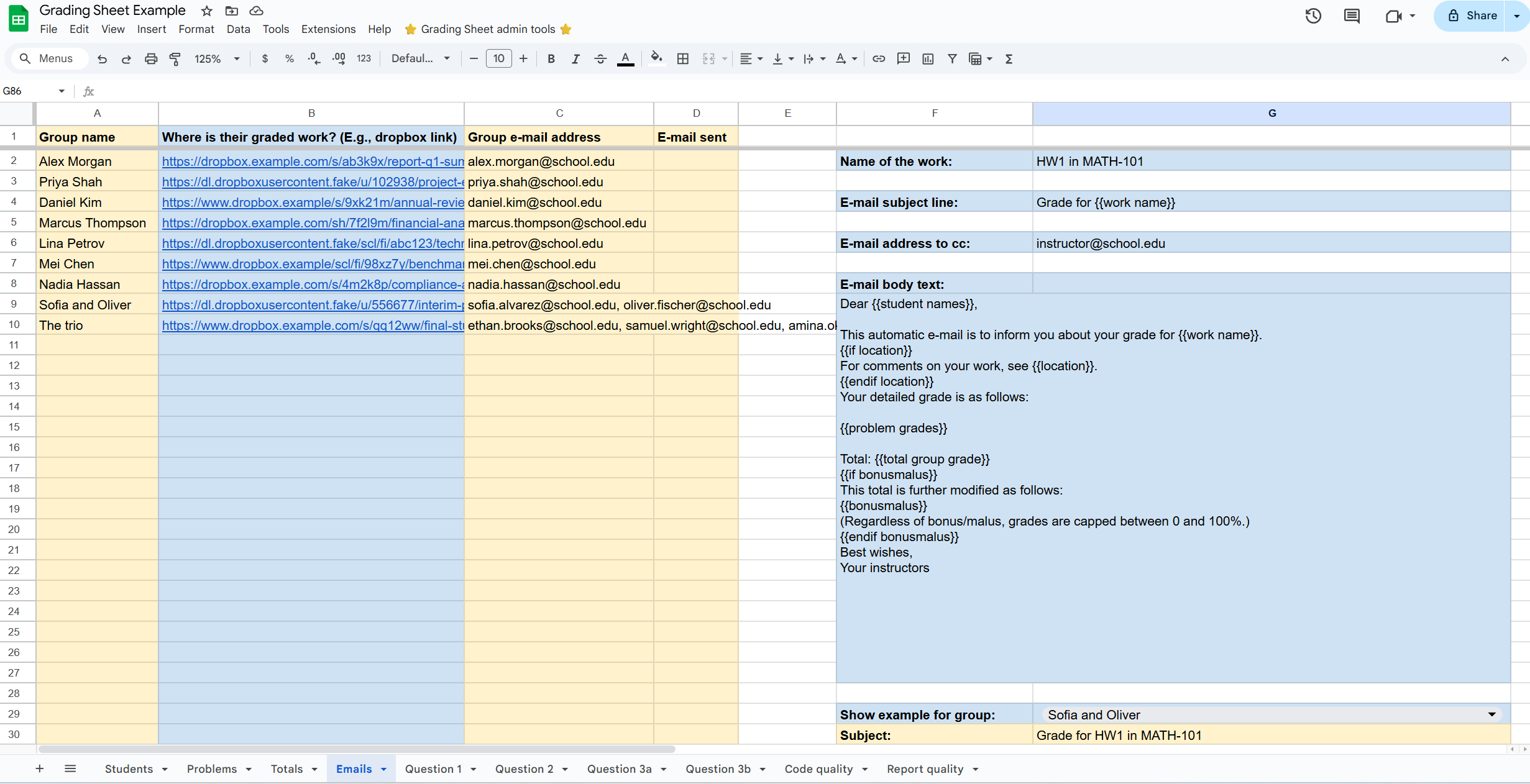Click the Insert link icon
This screenshot has height=784, width=1530.
(x=879, y=59)
